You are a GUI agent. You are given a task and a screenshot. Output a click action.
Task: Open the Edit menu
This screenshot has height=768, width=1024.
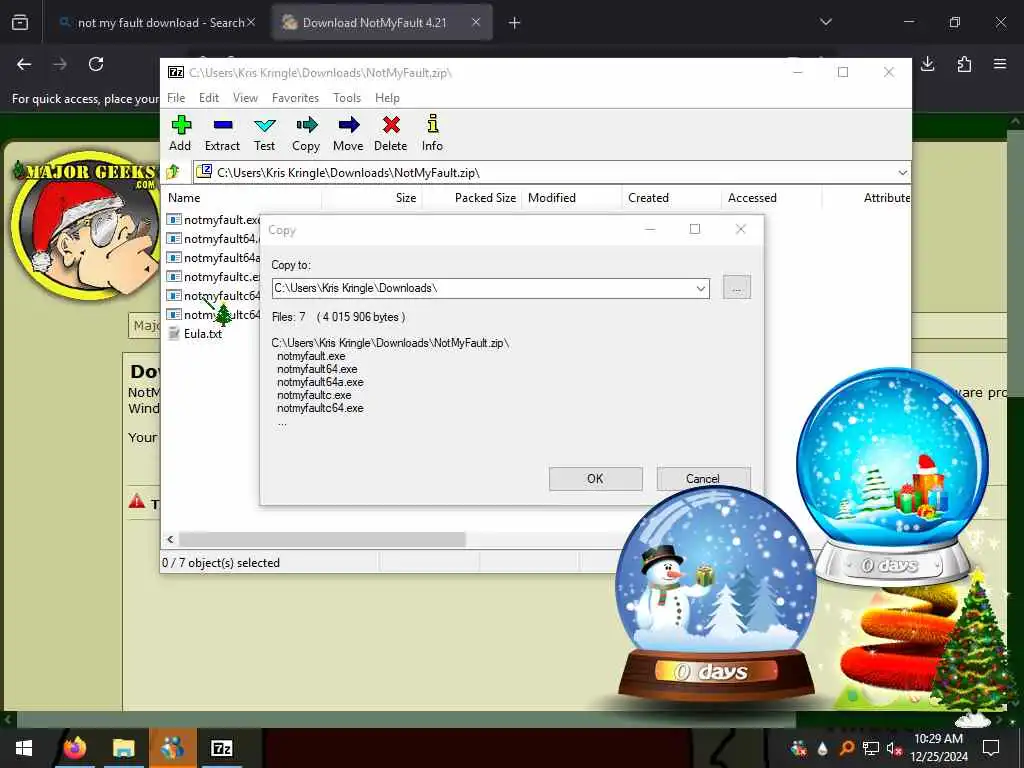tap(209, 98)
